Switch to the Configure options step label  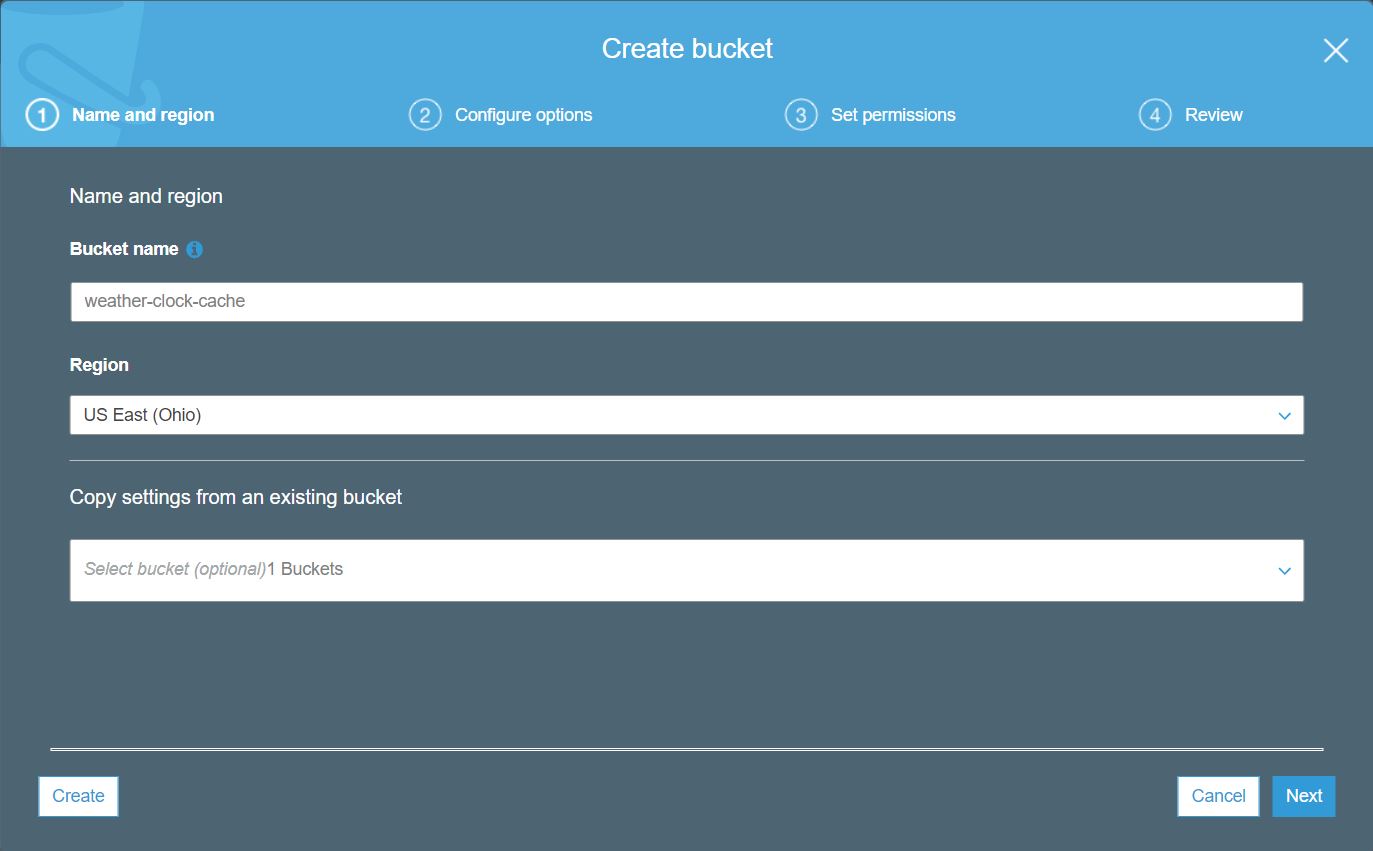click(523, 115)
